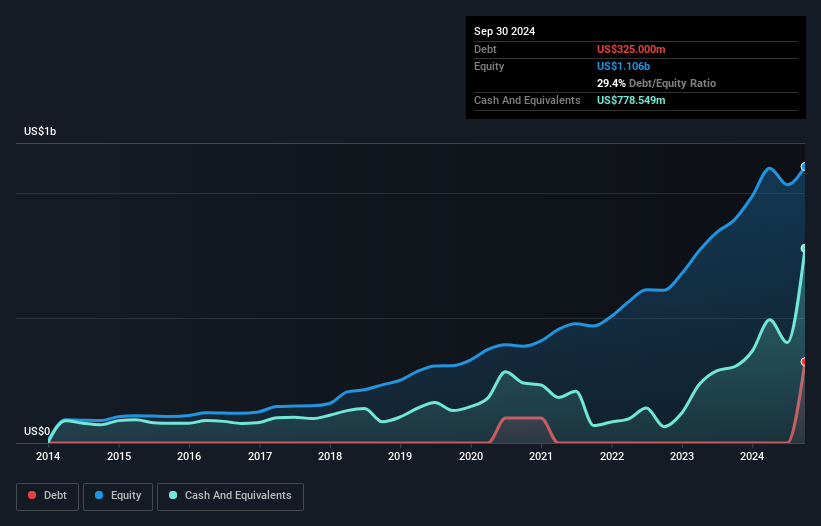This screenshot has width=821, height=526.
Task: Click the Sep 30 2024 tooltip date
Action: tap(504, 31)
